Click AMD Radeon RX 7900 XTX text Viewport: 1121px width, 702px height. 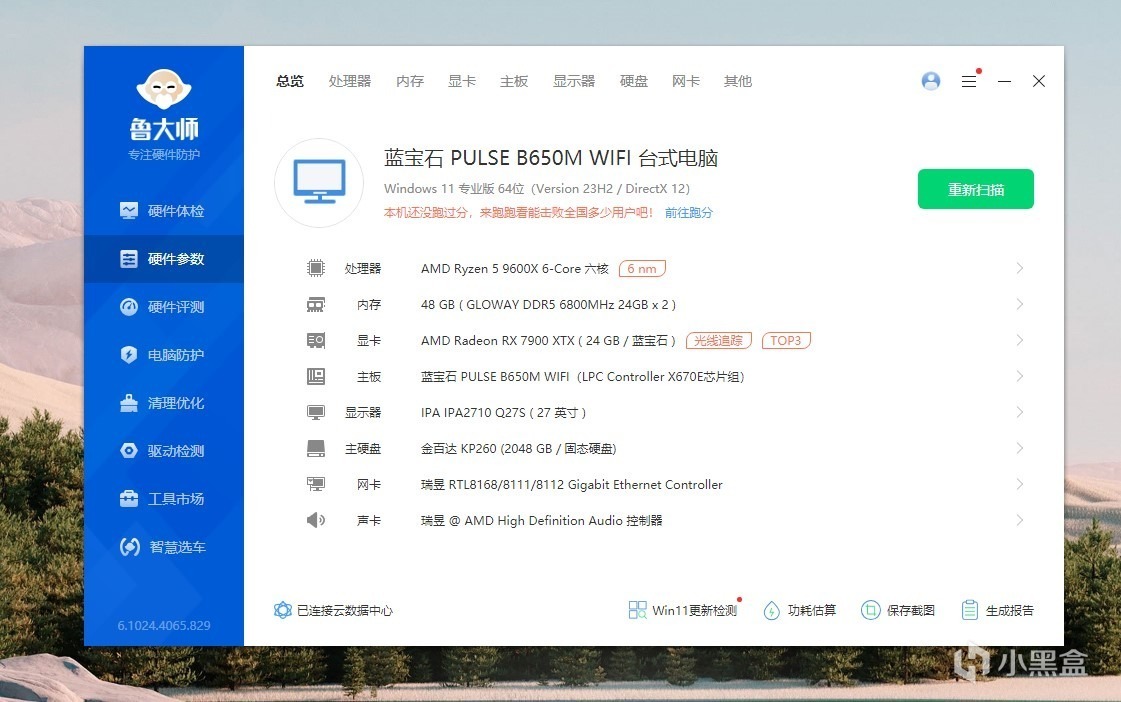pyautogui.click(x=548, y=340)
